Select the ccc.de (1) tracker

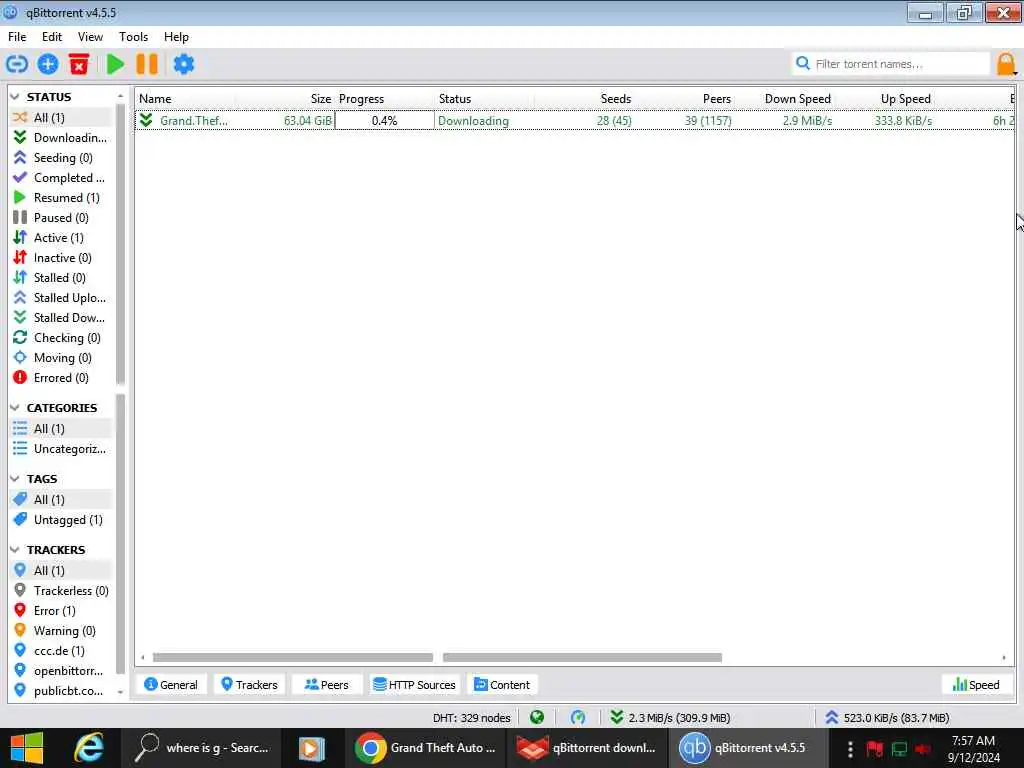(61, 650)
